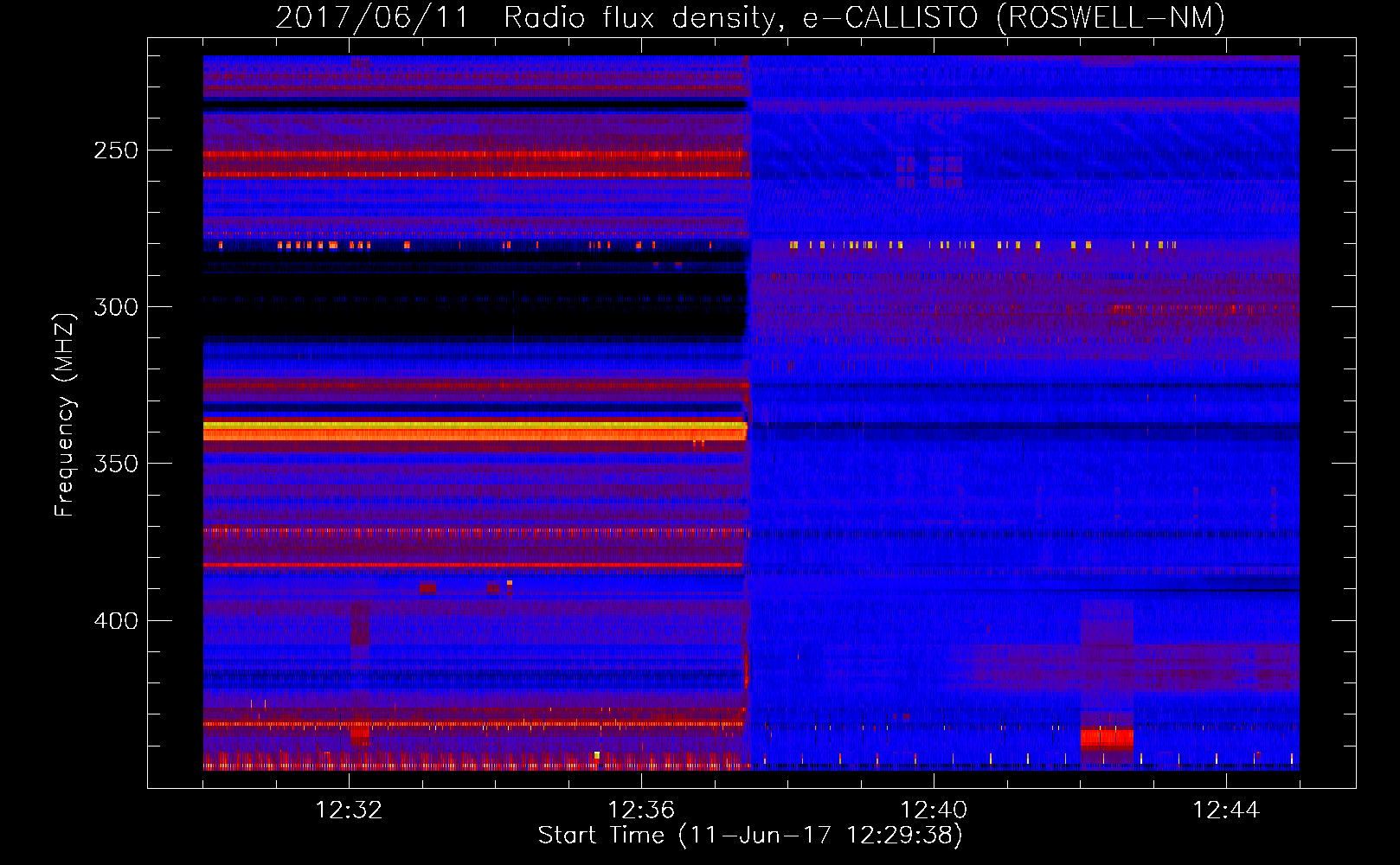Click the 12:40 time tick label
This screenshot has height=865, width=1400.
(x=934, y=811)
